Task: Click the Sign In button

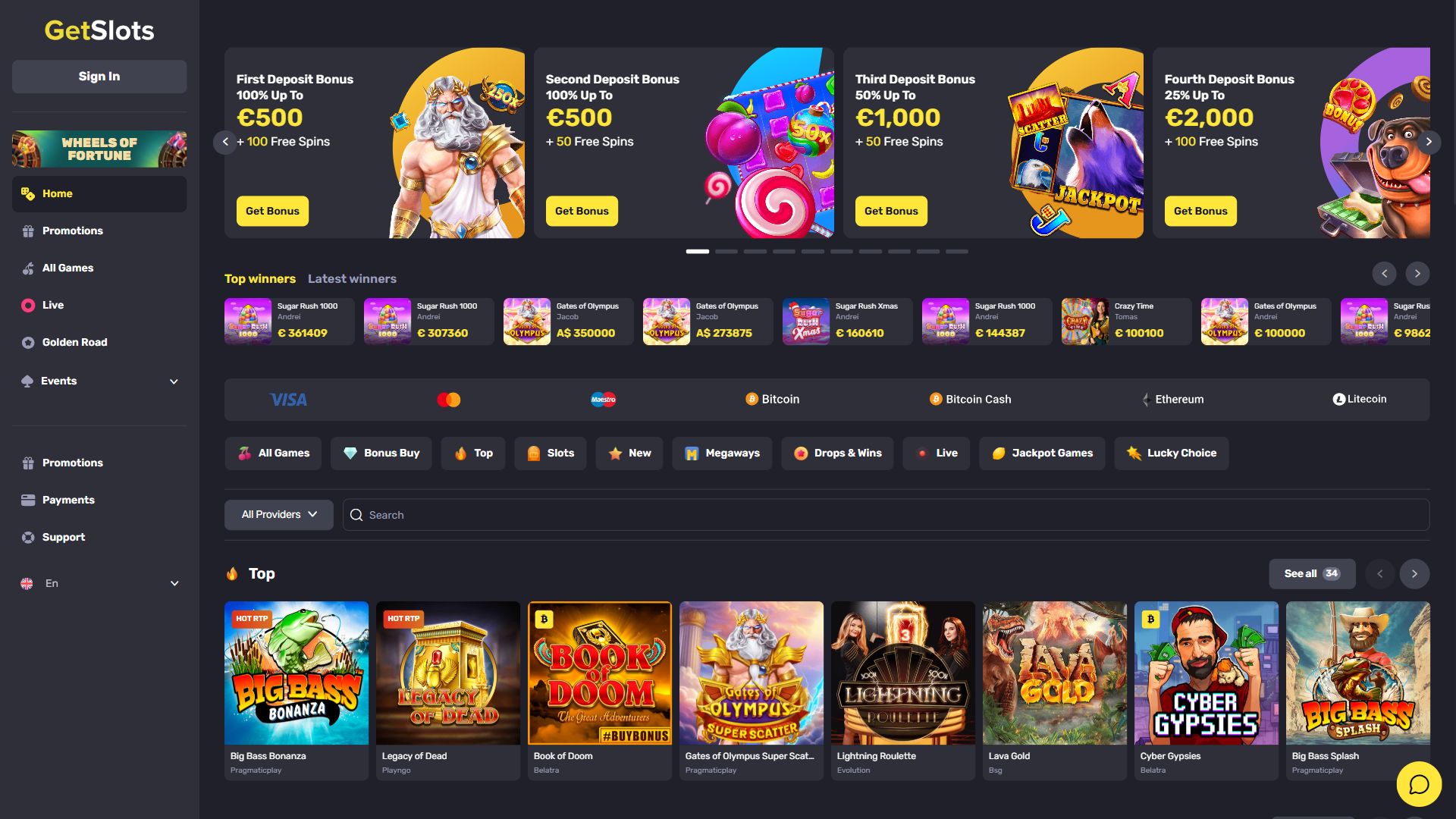Action: pyautogui.click(x=99, y=77)
